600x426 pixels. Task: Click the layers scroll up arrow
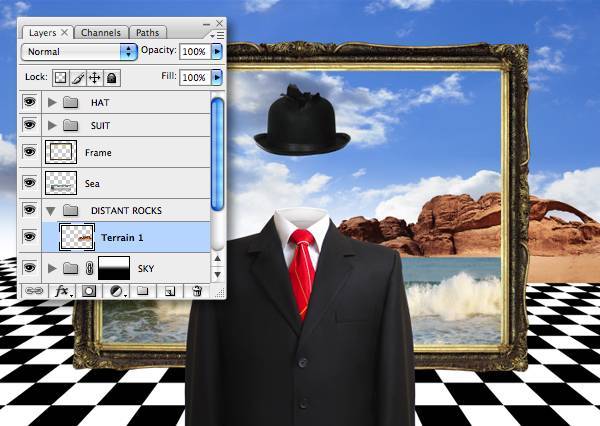point(217,259)
